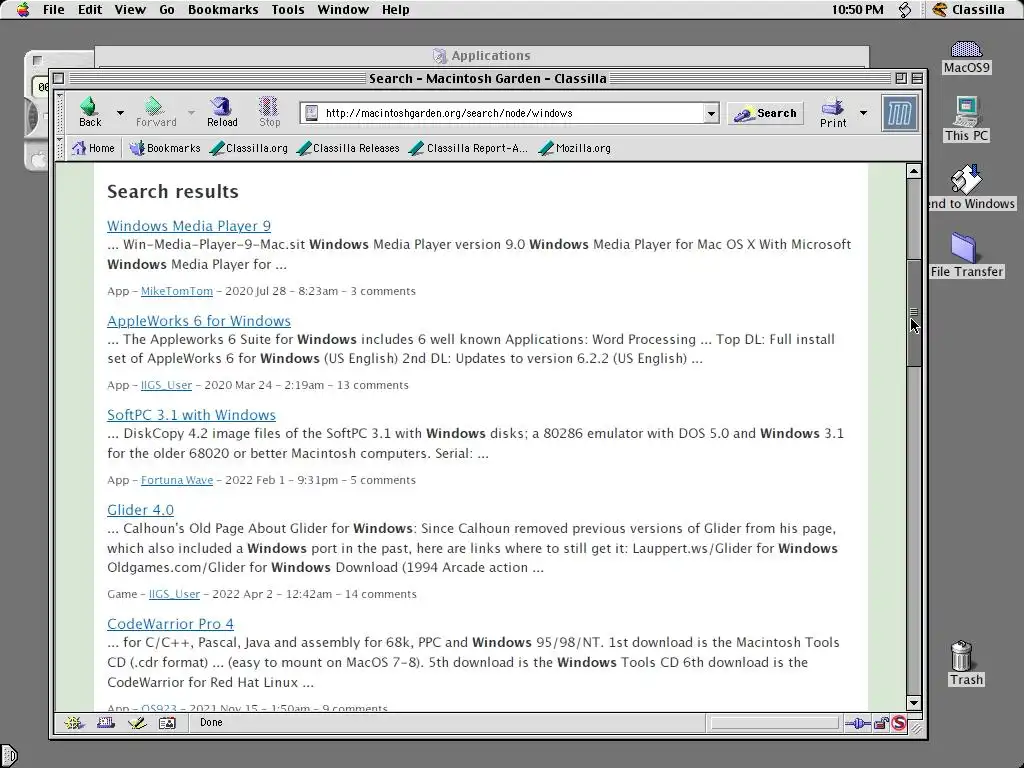
Task: Open MikeTomTom user profile link
Action: point(177,291)
